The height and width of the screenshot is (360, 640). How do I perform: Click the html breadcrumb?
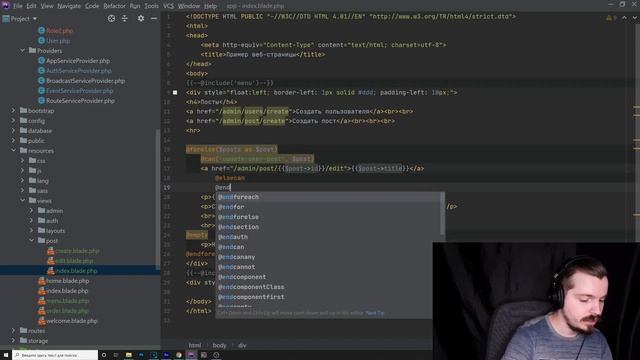195,345
